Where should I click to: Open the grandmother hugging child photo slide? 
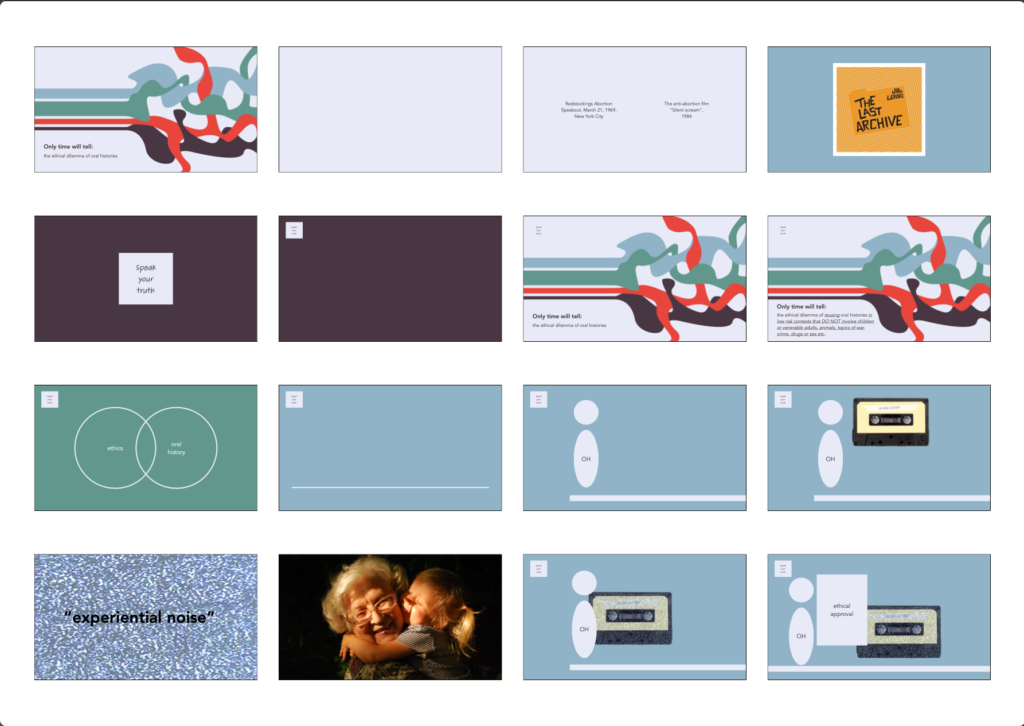pyautogui.click(x=390, y=617)
